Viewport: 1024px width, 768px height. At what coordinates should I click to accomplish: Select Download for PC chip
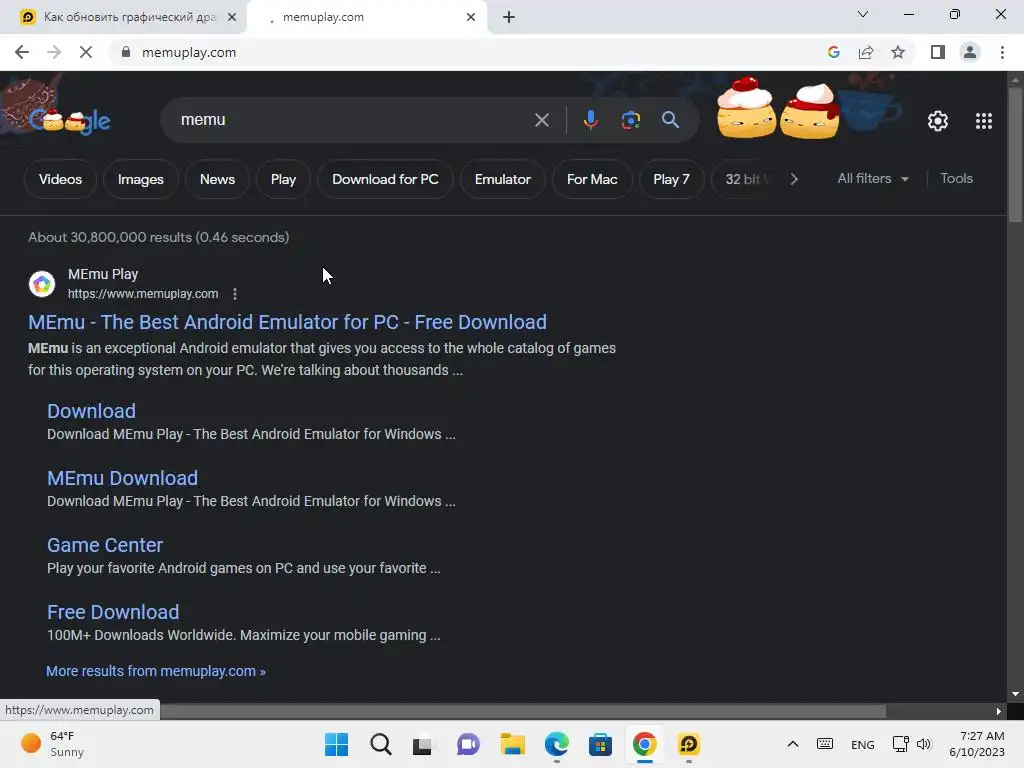point(385,179)
